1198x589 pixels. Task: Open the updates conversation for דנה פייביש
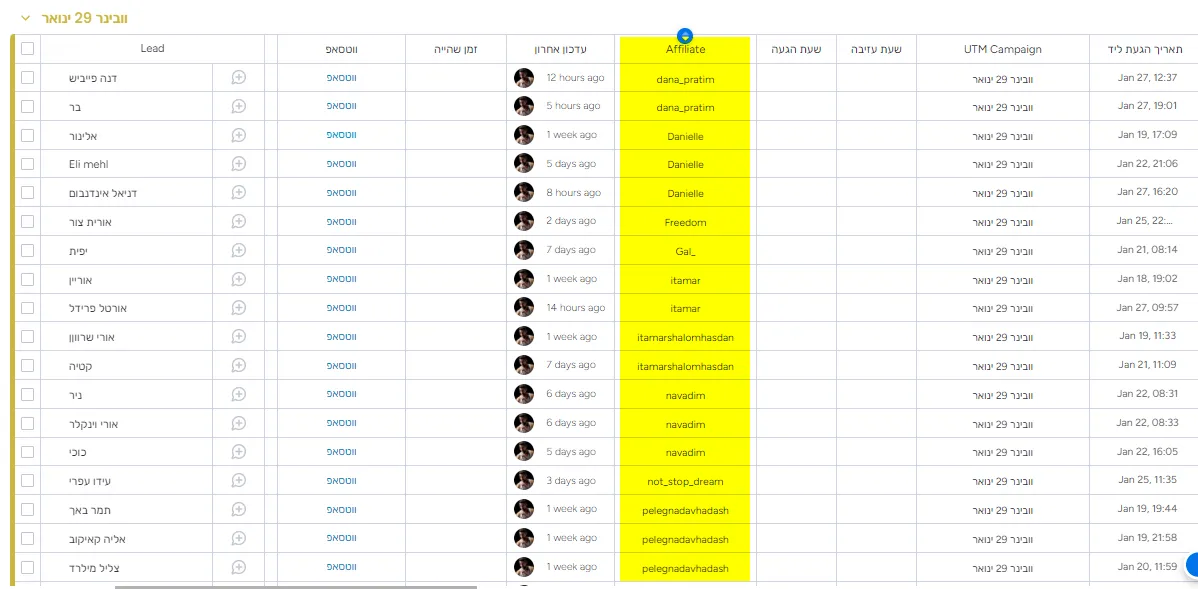[x=238, y=78]
